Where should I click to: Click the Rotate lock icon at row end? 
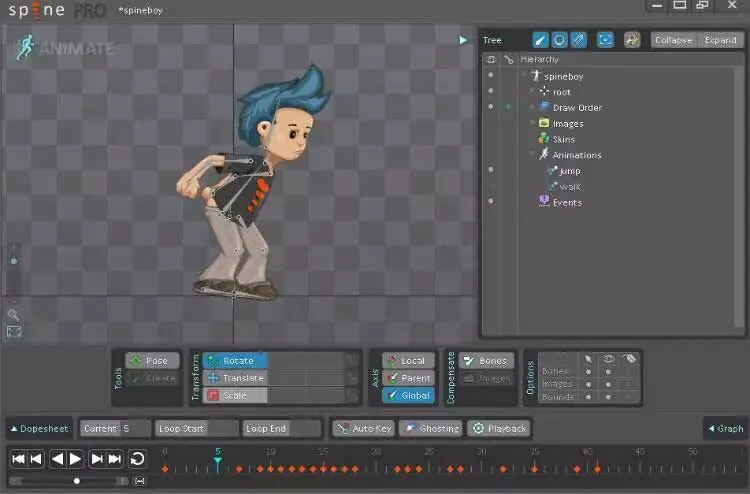(x=353, y=360)
